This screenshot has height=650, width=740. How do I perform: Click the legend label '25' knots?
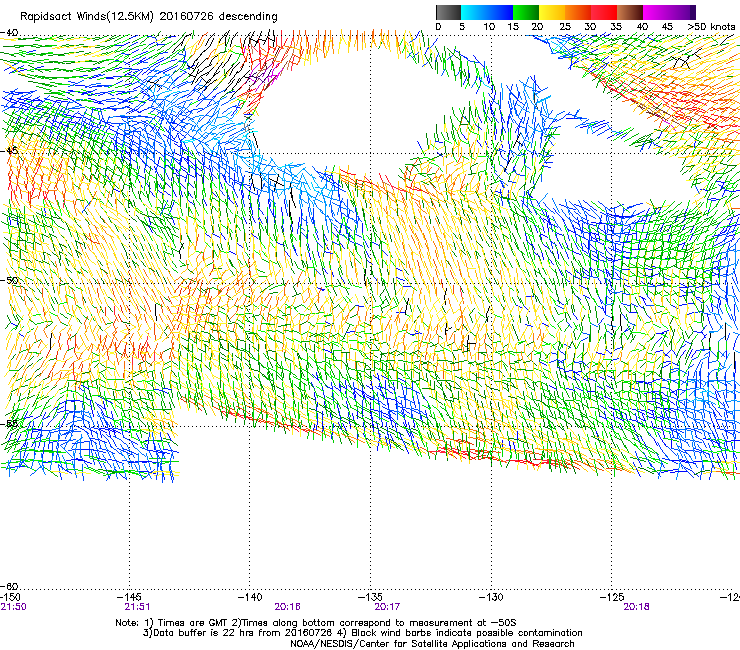(565, 27)
